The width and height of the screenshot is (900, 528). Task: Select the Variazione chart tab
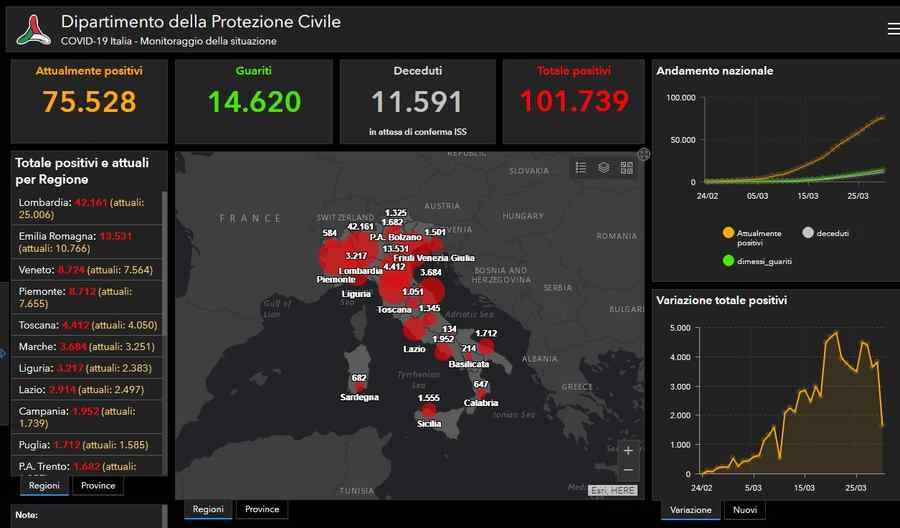coord(691,510)
